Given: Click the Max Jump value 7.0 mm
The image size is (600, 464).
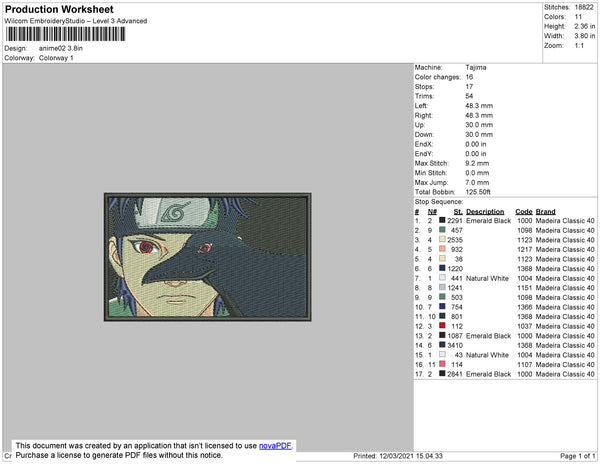Looking at the screenshot, I should point(477,182).
